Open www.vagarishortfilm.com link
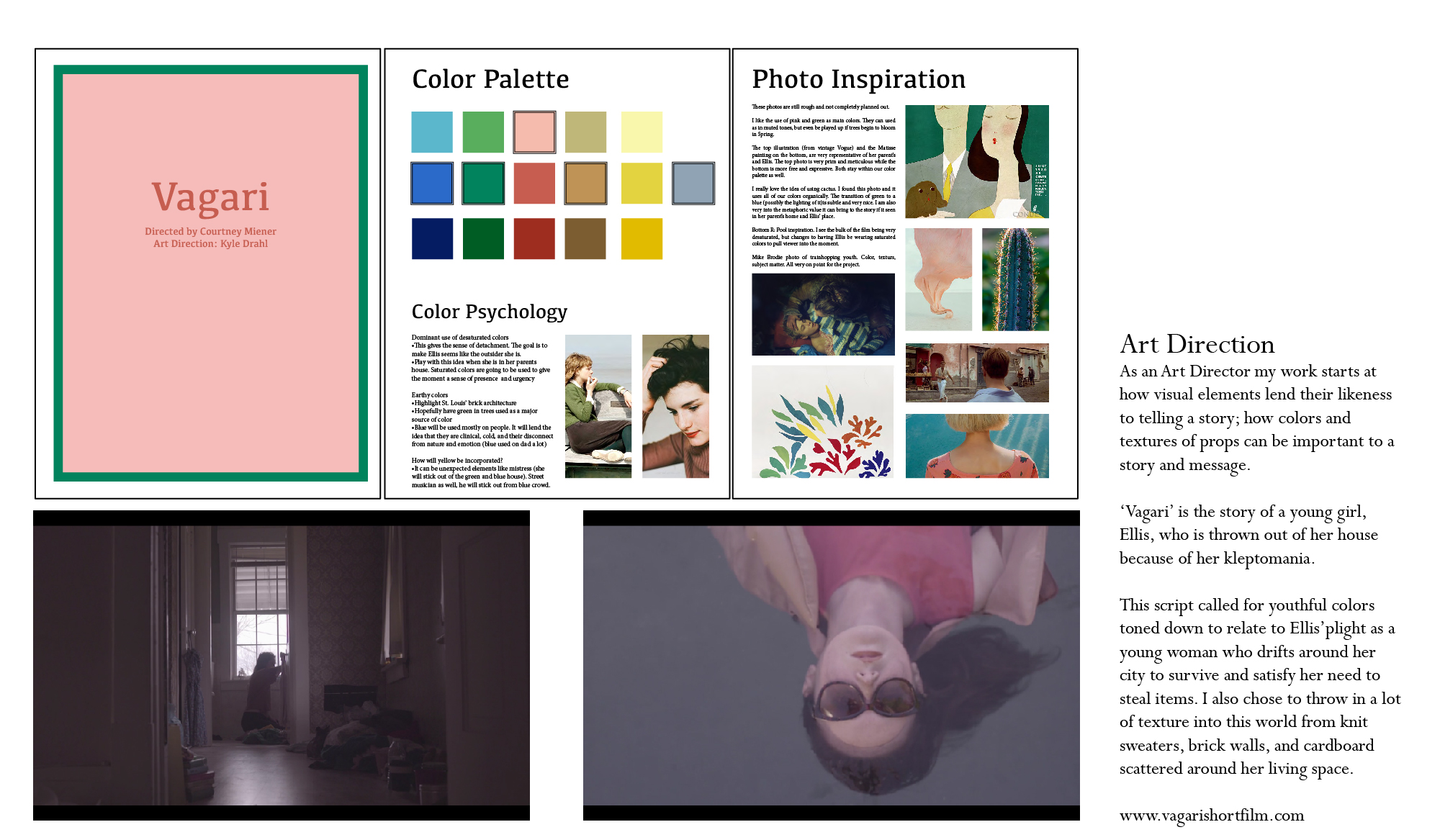Viewport: 1440px width, 840px height. coord(1212,816)
